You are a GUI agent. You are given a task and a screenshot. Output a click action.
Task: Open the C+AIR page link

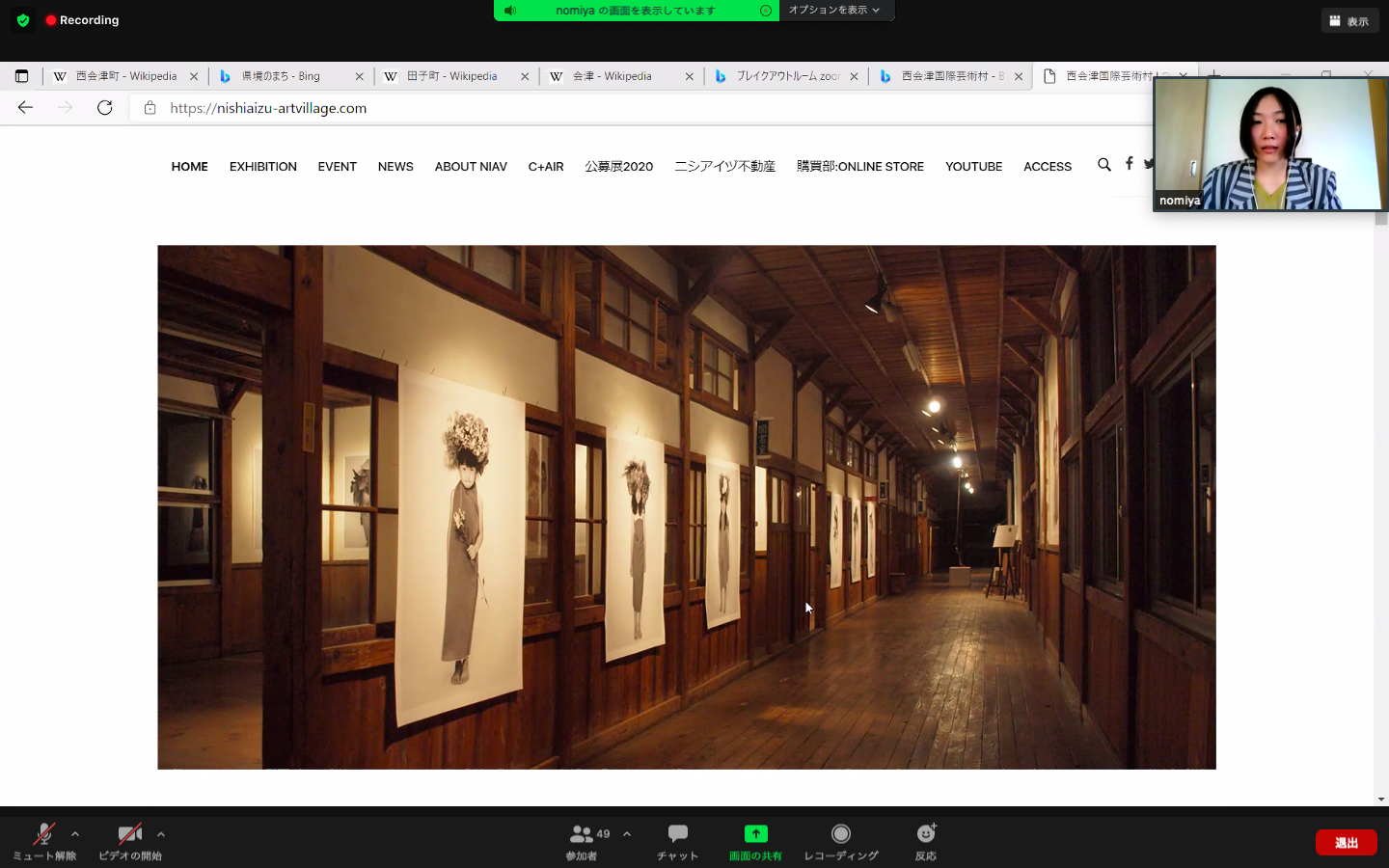click(546, 167)
